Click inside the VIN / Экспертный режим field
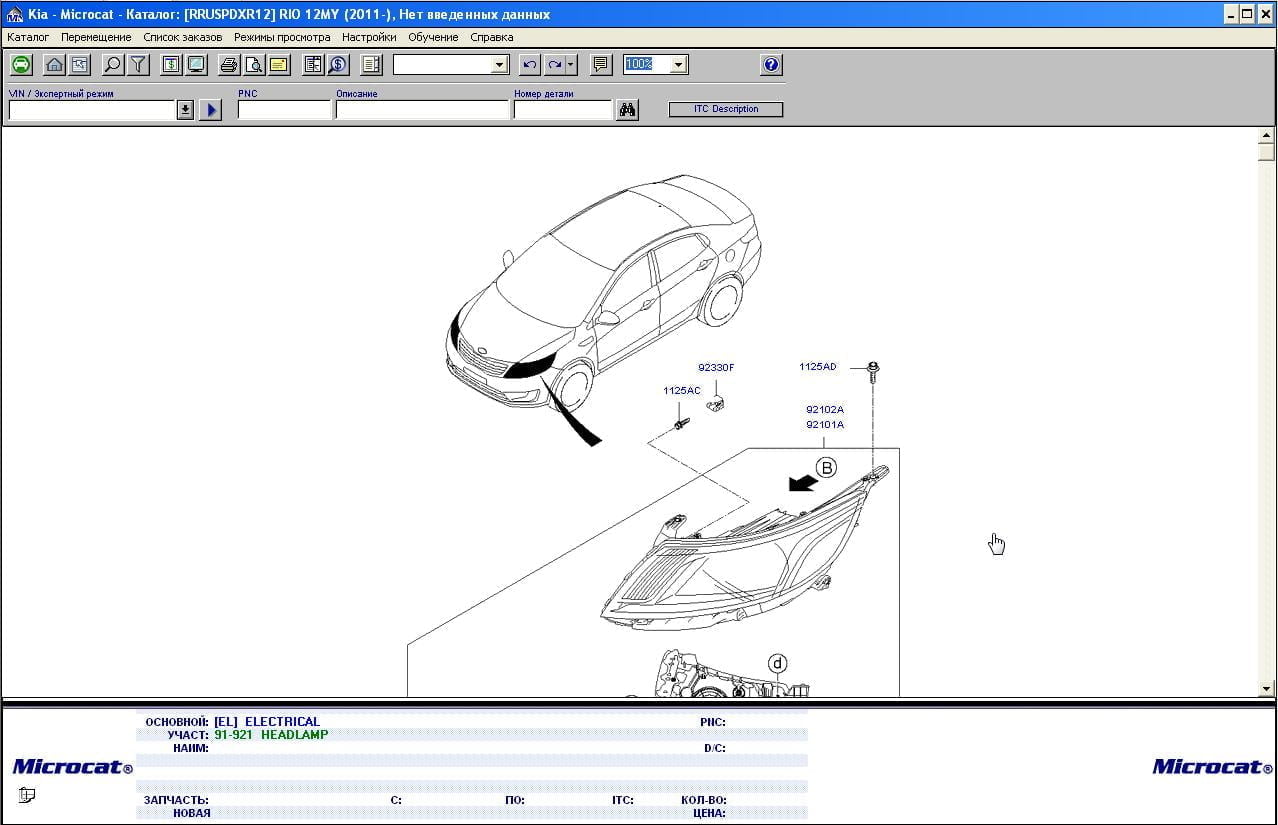The width and height of the screenshot is (1278, 825). point(92,110)
